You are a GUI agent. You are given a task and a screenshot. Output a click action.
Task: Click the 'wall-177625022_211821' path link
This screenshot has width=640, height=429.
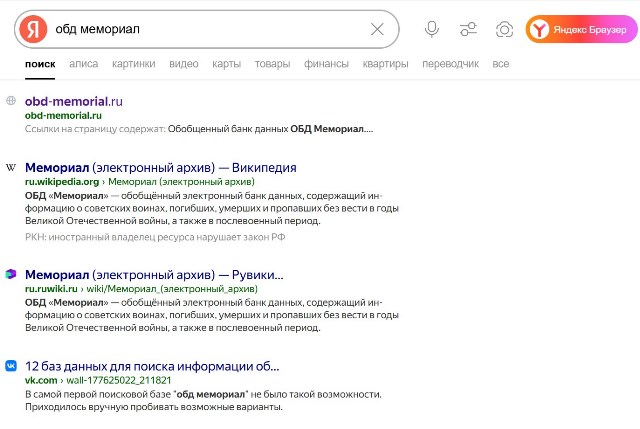118,380
